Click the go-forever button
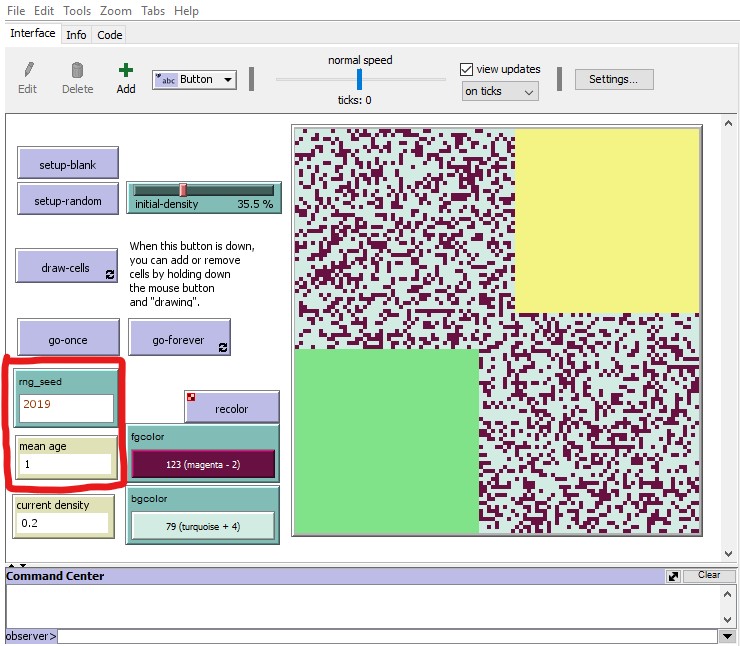 click(x=179, y=337)
